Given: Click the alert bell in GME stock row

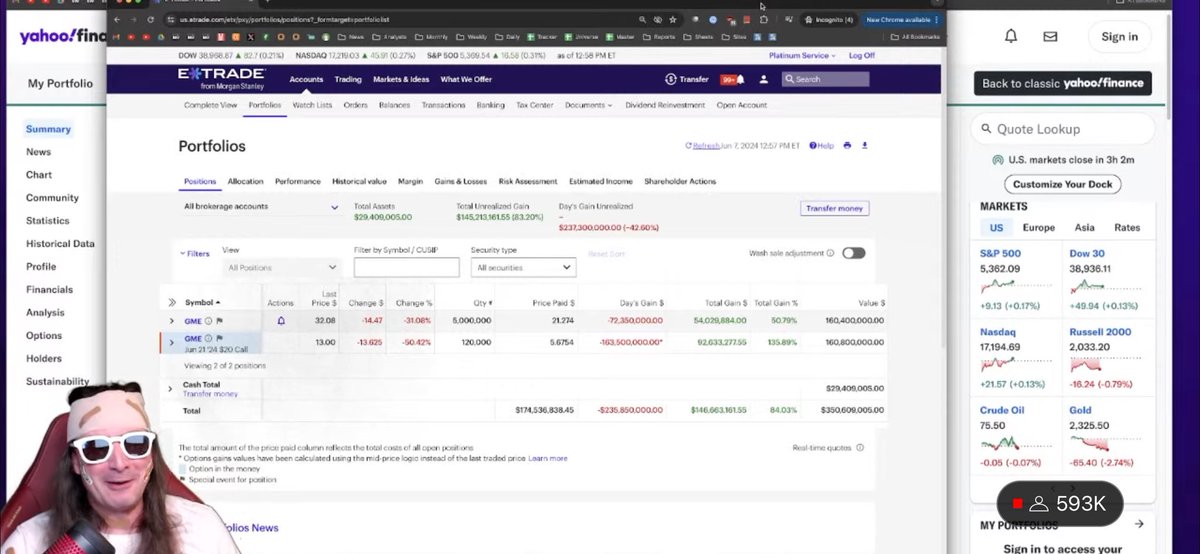Looking at the screenshot, I should 281,320.
